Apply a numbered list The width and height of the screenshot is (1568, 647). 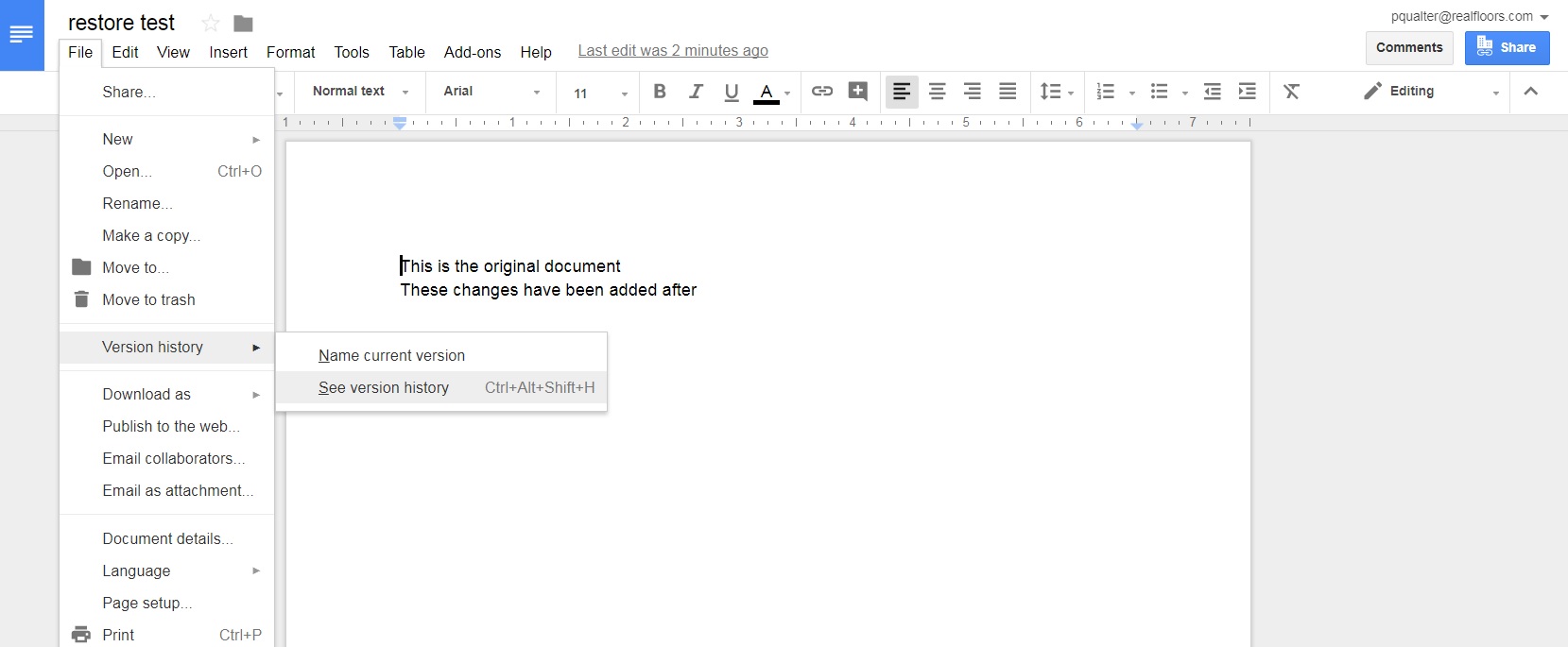pos(1105,92)
